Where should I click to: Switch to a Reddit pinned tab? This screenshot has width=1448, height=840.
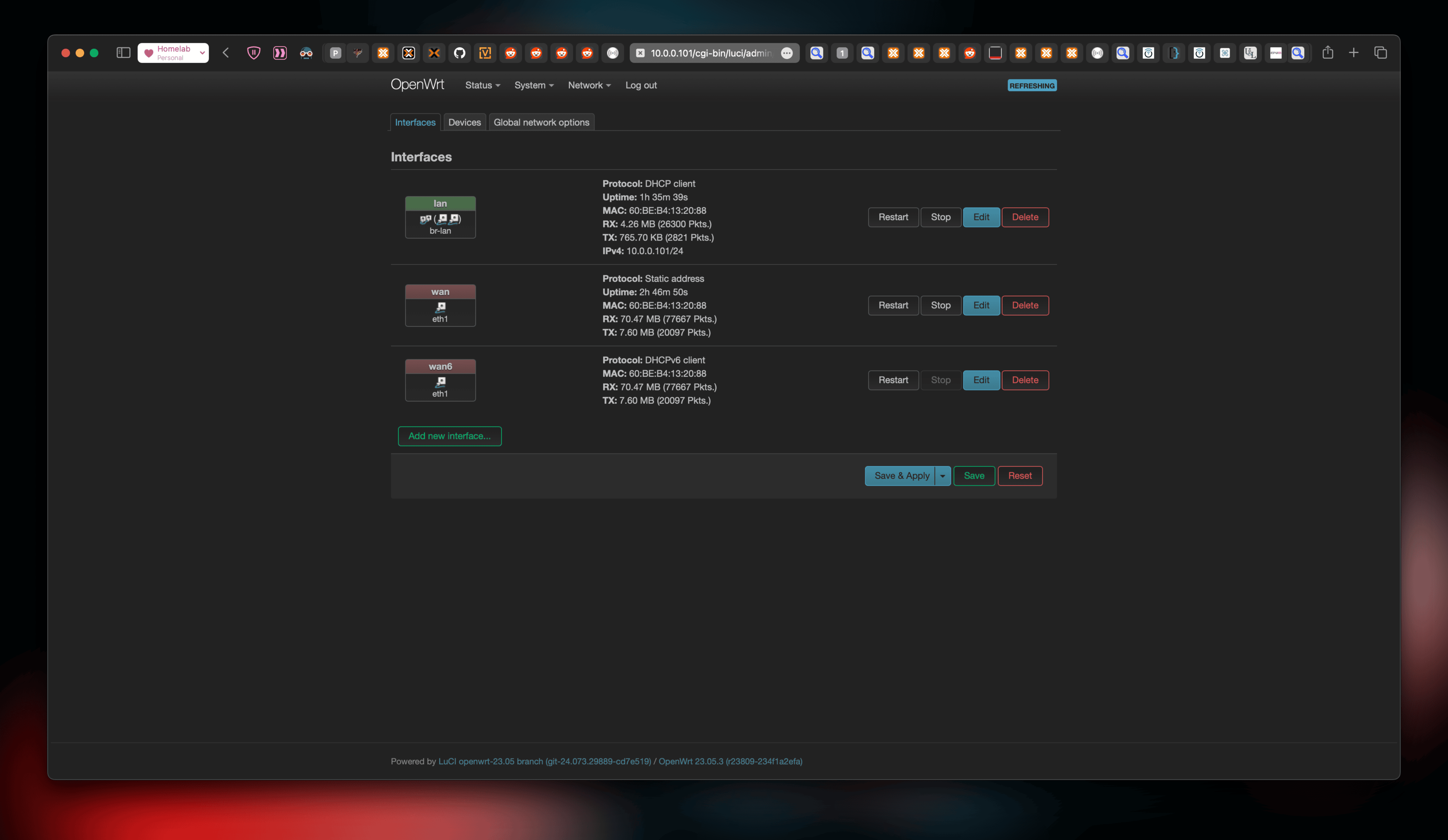[x=511, y=53]
